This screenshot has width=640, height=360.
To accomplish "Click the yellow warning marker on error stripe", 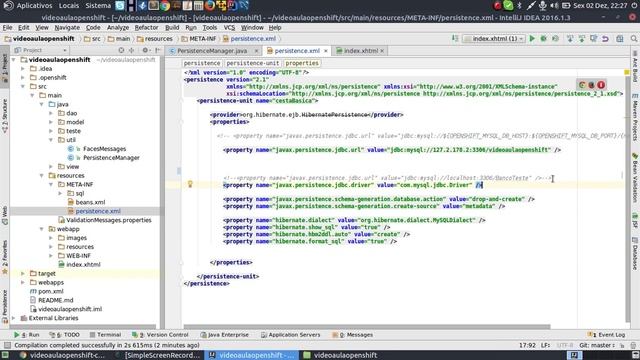I will point(627,72).
